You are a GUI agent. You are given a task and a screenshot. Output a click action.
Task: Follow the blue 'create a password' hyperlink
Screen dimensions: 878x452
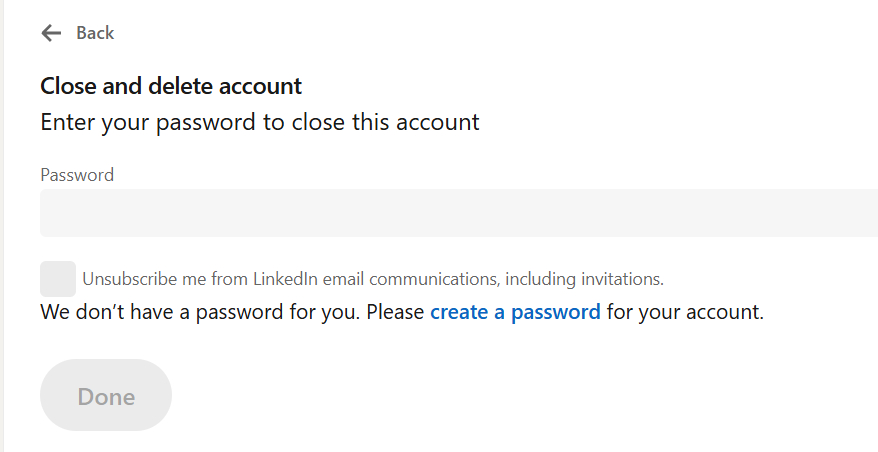point(515,312)
